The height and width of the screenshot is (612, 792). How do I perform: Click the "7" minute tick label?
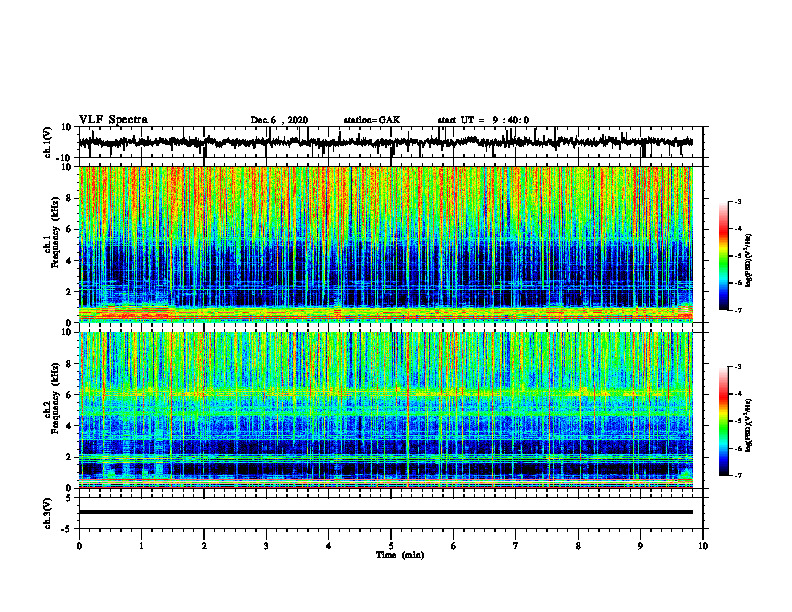pos(516,546)
